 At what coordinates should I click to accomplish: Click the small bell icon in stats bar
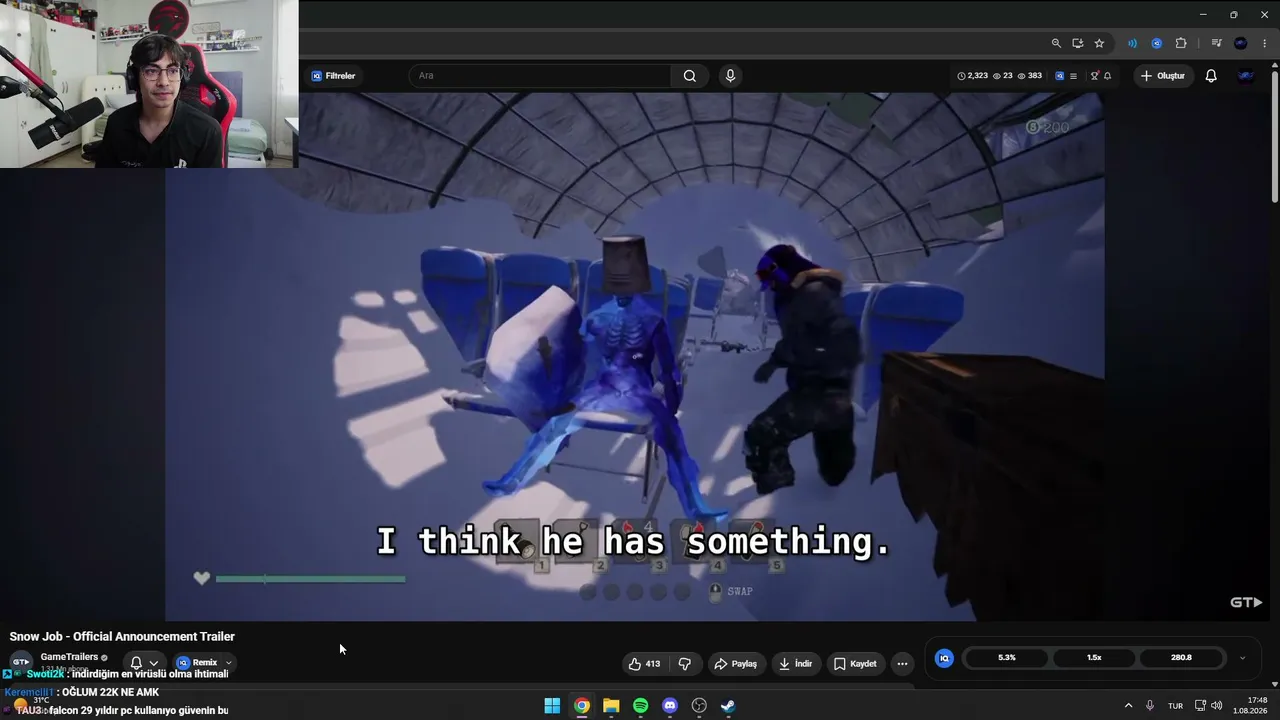(x=1107, y=76)
